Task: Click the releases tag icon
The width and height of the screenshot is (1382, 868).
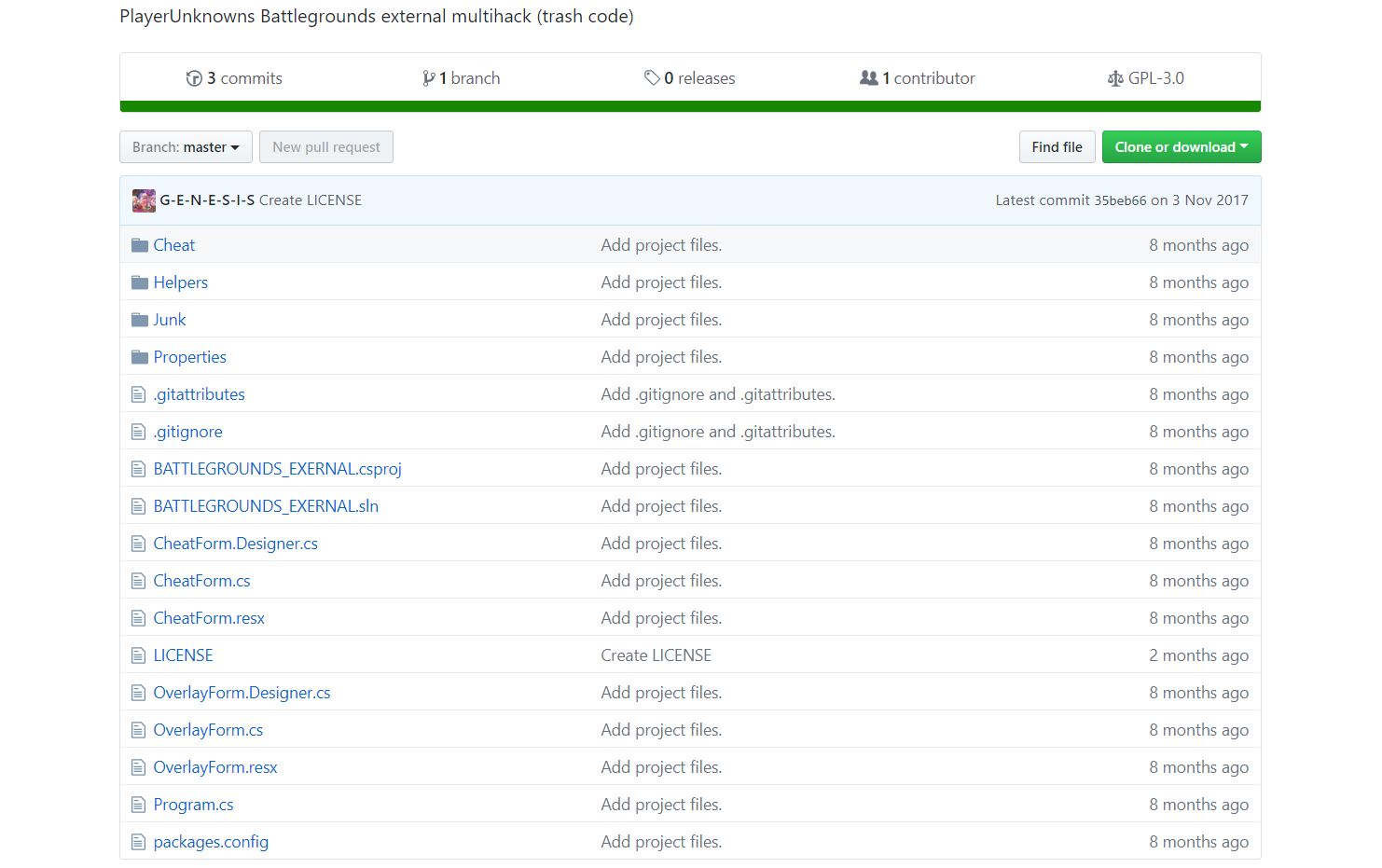Action: (x=652, y=78)
